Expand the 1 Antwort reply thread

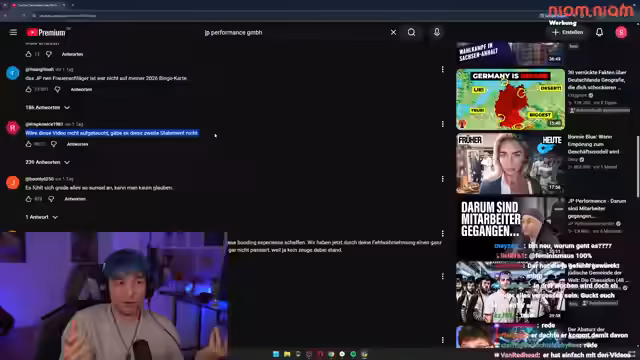point(42,217)
